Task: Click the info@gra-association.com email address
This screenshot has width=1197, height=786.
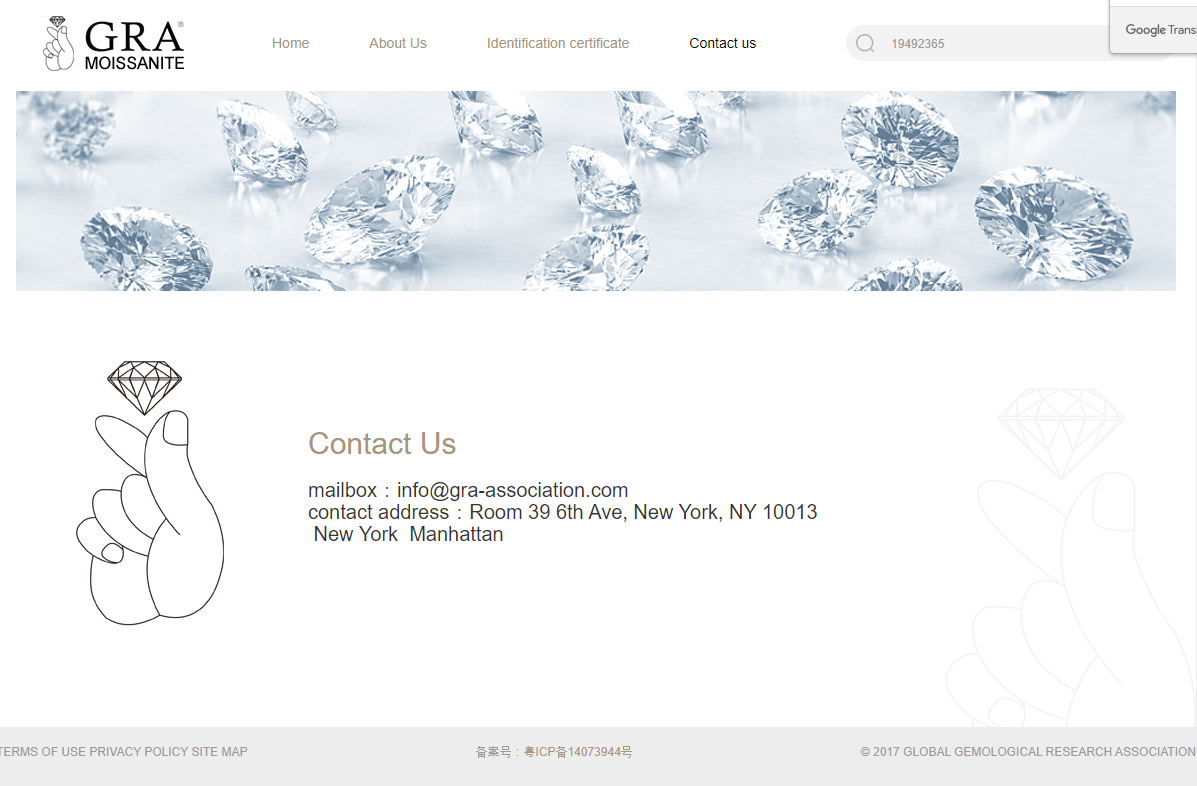Action: point(512,490)
